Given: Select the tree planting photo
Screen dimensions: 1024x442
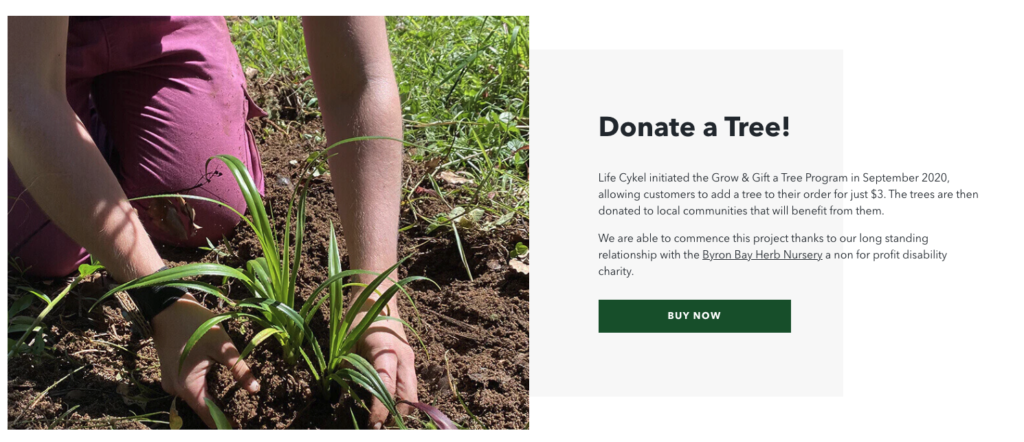Looking at the screenshot, I should point(268,223).
